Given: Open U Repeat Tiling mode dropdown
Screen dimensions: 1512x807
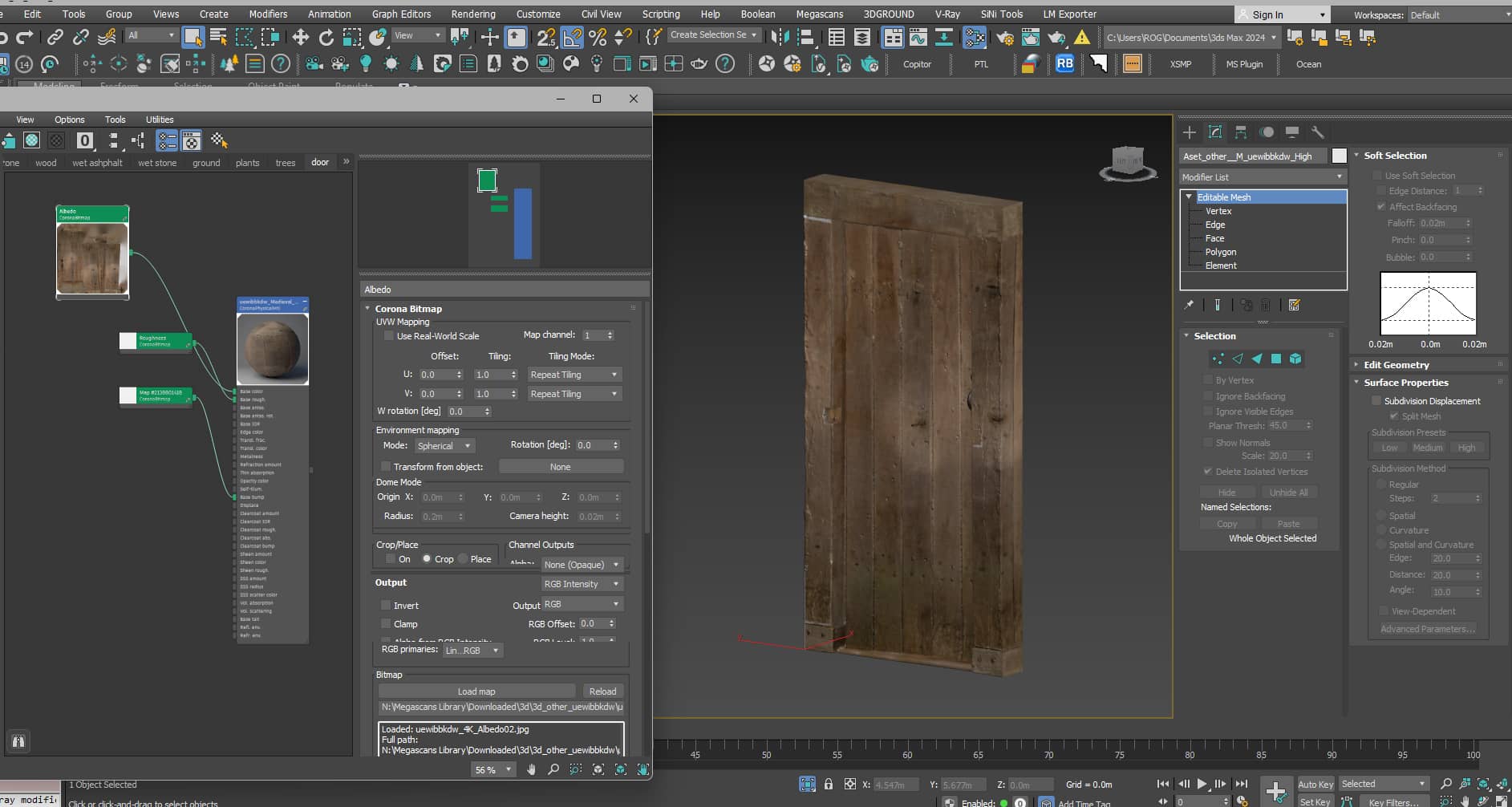Looking at the screenshot, I should 574,375.
